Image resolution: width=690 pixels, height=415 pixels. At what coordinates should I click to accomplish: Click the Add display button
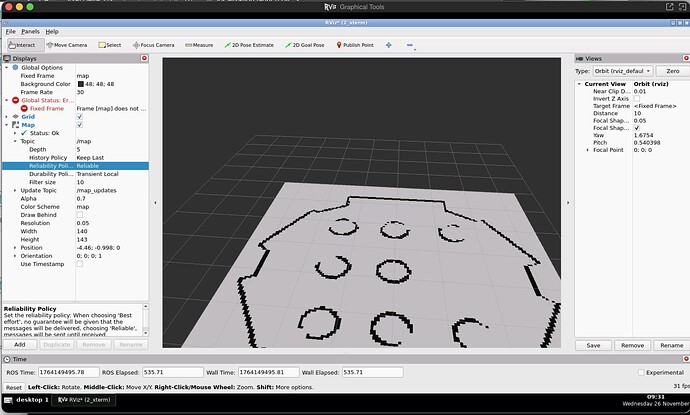coord(19,343)
